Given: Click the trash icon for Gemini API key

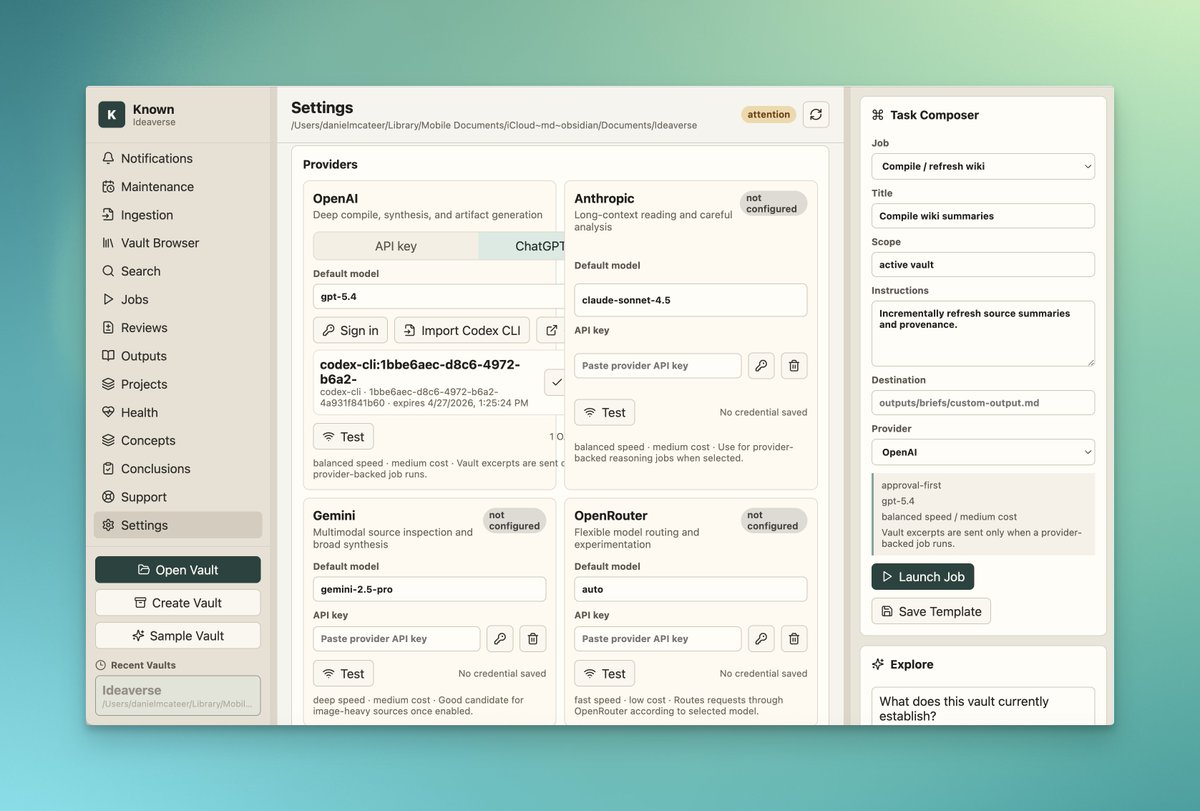Looking at the screenshot, I should tap(533, 639).
